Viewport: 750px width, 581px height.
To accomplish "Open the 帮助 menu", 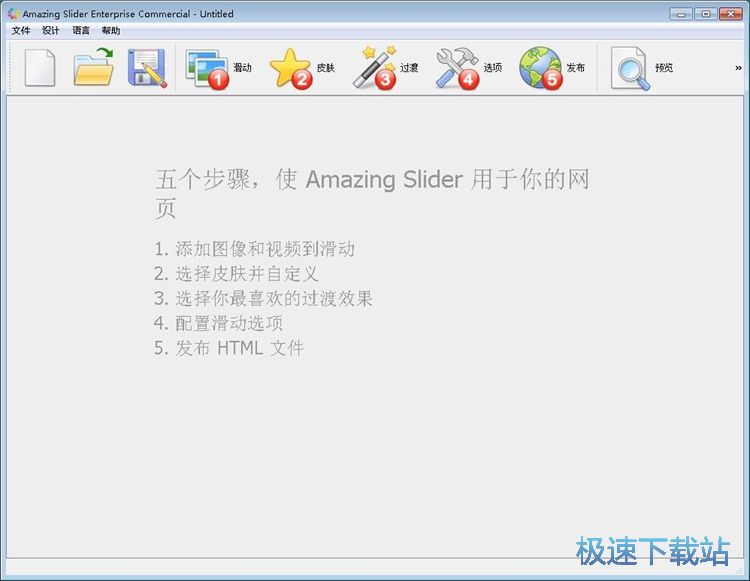I will tap(111, 31).
